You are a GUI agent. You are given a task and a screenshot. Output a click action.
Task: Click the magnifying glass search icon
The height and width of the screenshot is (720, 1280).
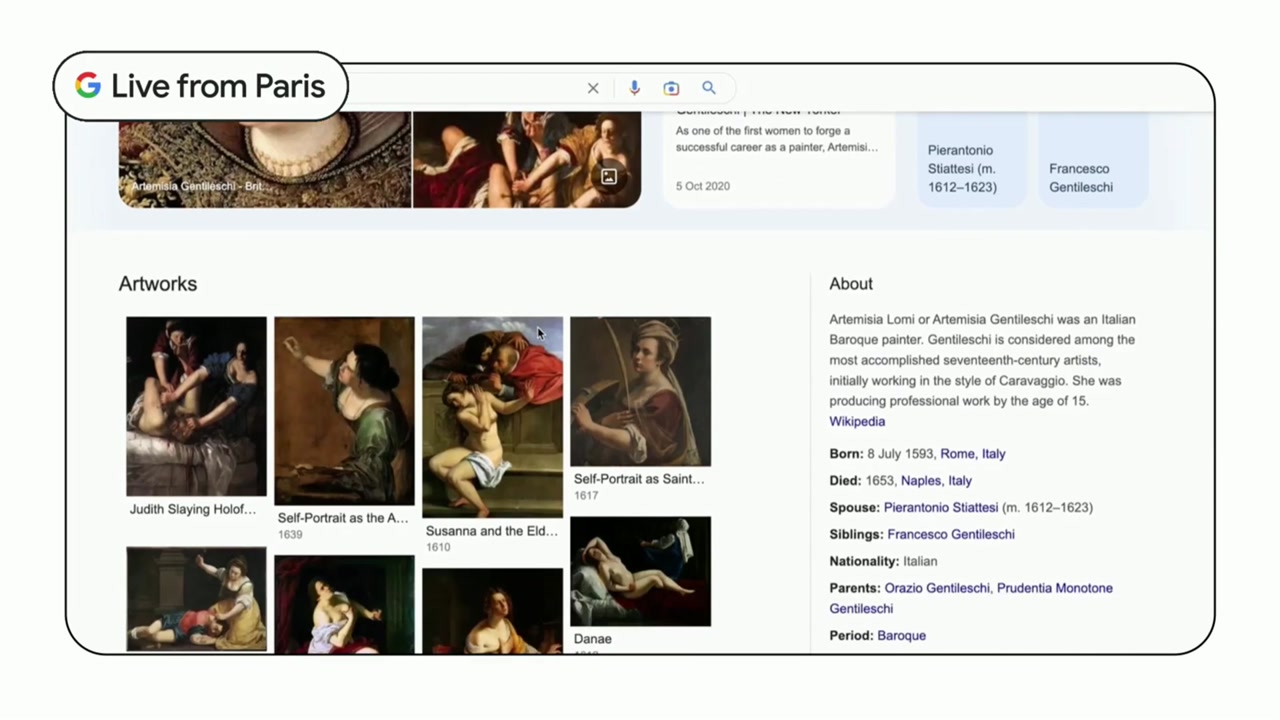pyautogui.click(x=709, y=88)
